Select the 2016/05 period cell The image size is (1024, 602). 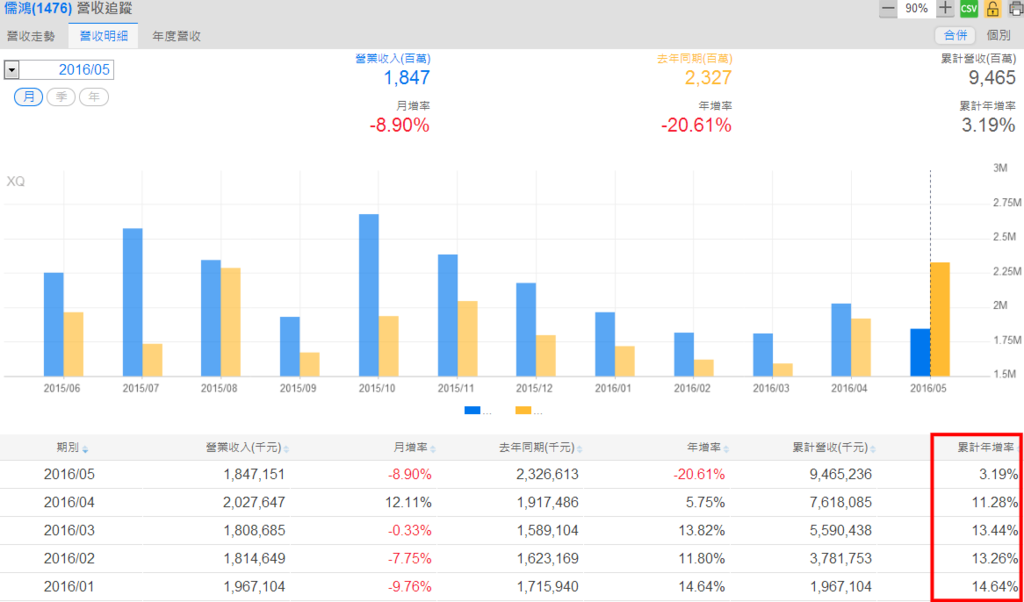click(x=69, y=474)
